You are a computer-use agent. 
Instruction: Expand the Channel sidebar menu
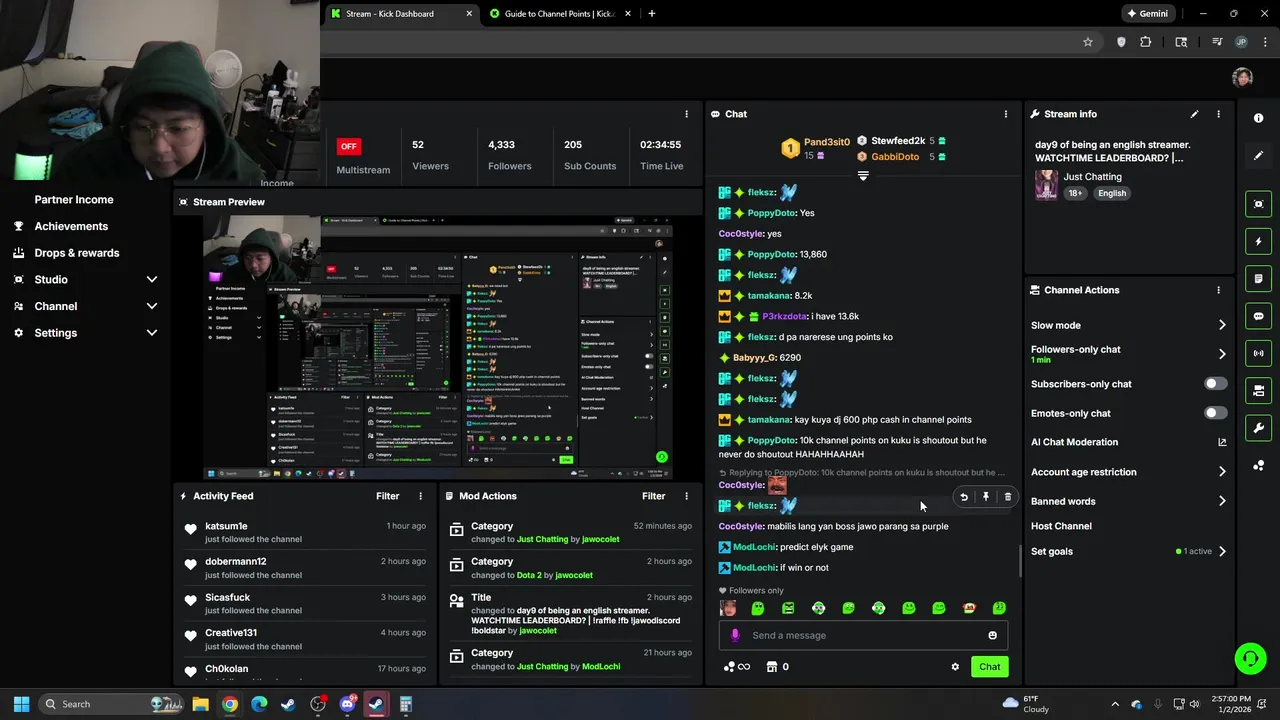[x=152, y=306]
